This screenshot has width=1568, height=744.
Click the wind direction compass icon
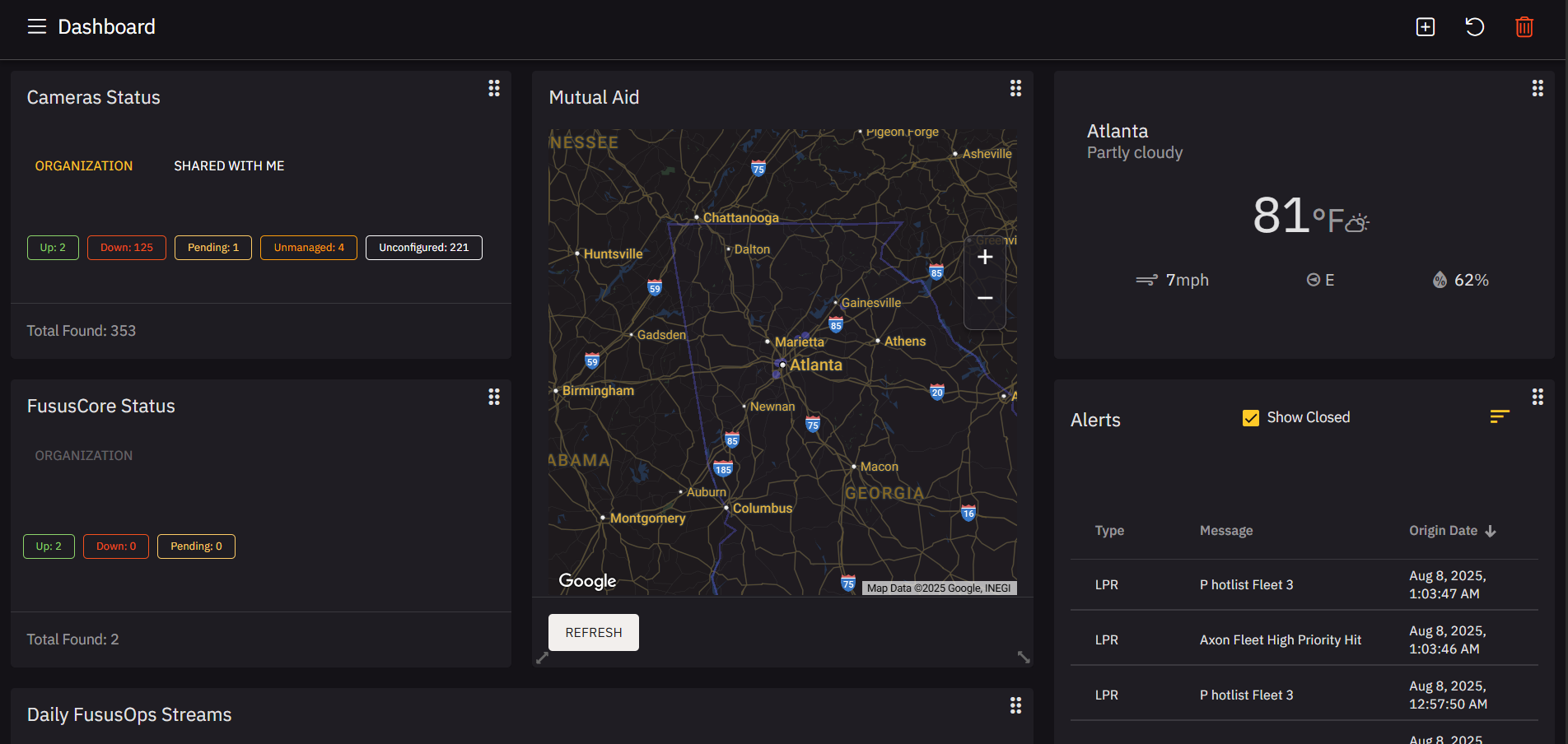pyautogui.click(x=1313, y=280)
